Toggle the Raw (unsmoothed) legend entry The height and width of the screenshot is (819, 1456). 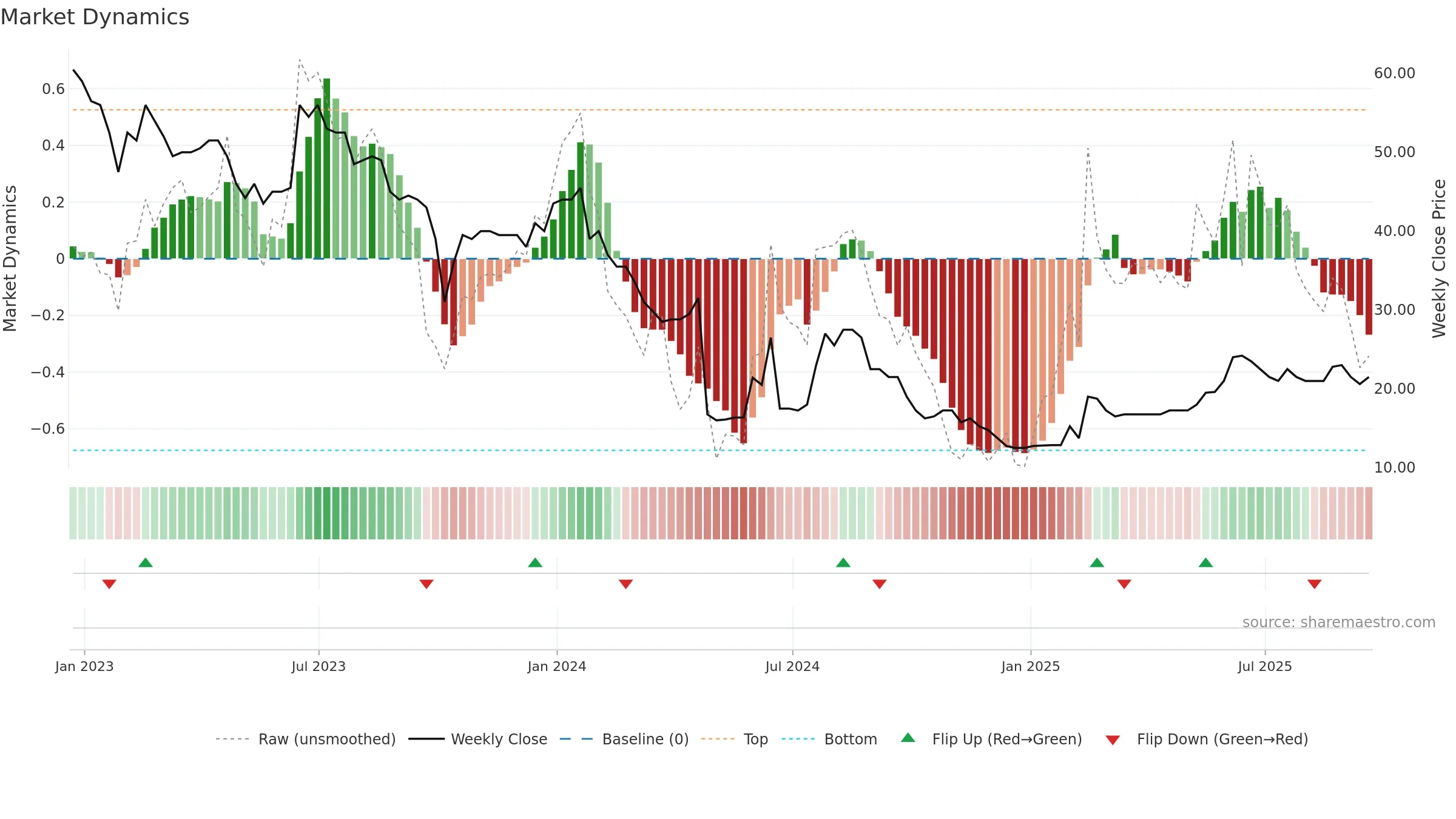point(305,739)
